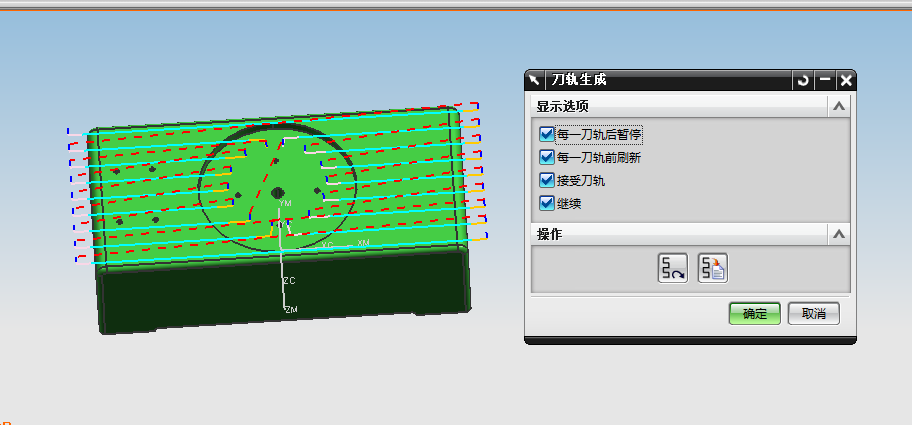
Task: Click the 显示选项 section header text
Action: click(562, 107)
